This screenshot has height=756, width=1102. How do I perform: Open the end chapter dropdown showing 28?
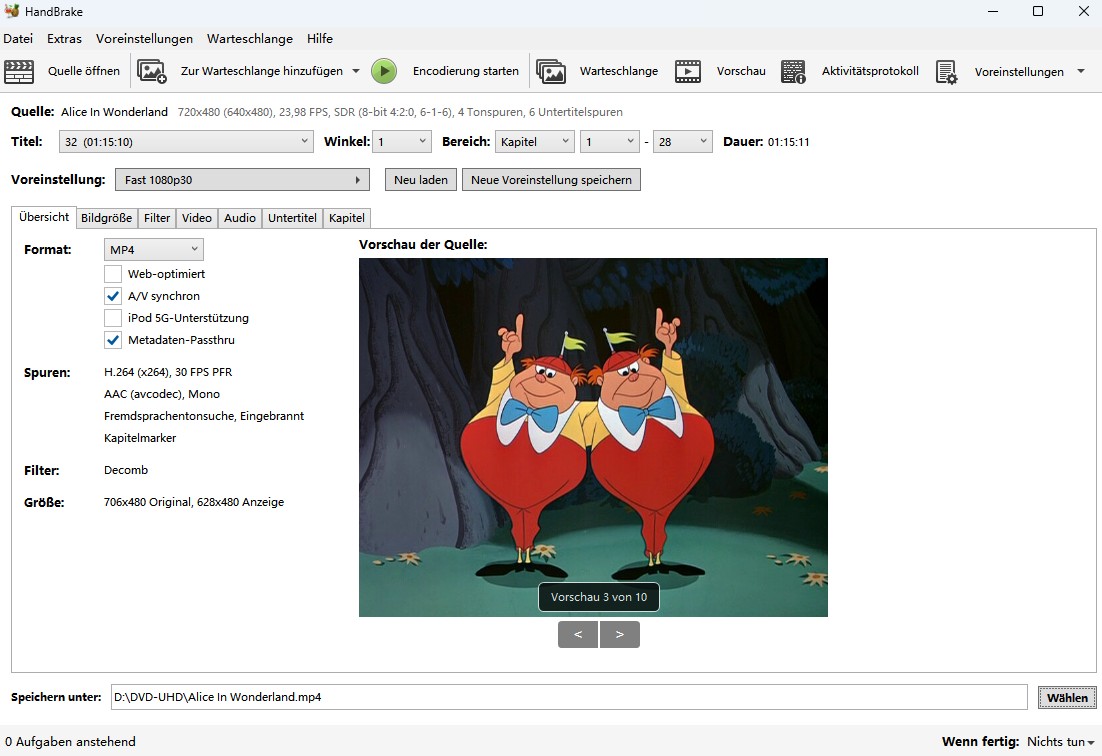pyautogui.click(x=682, y=142)
